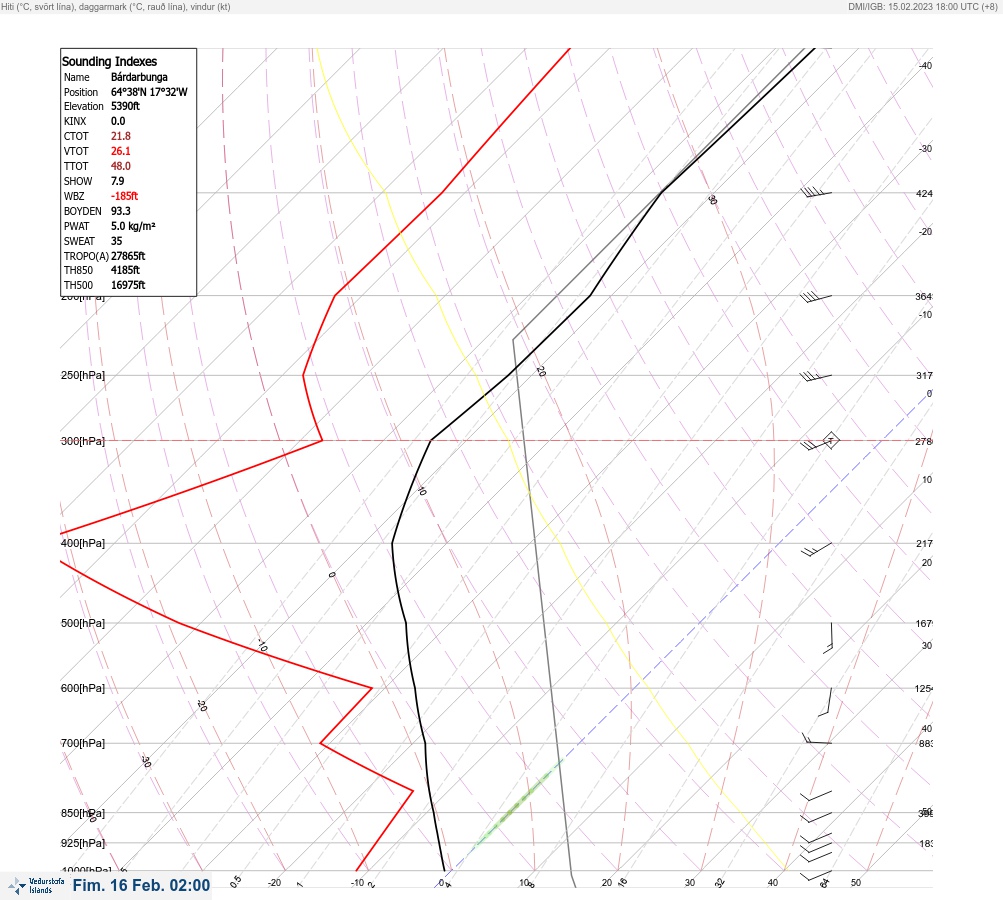Click the '424' height label on the right

[924, 193]
